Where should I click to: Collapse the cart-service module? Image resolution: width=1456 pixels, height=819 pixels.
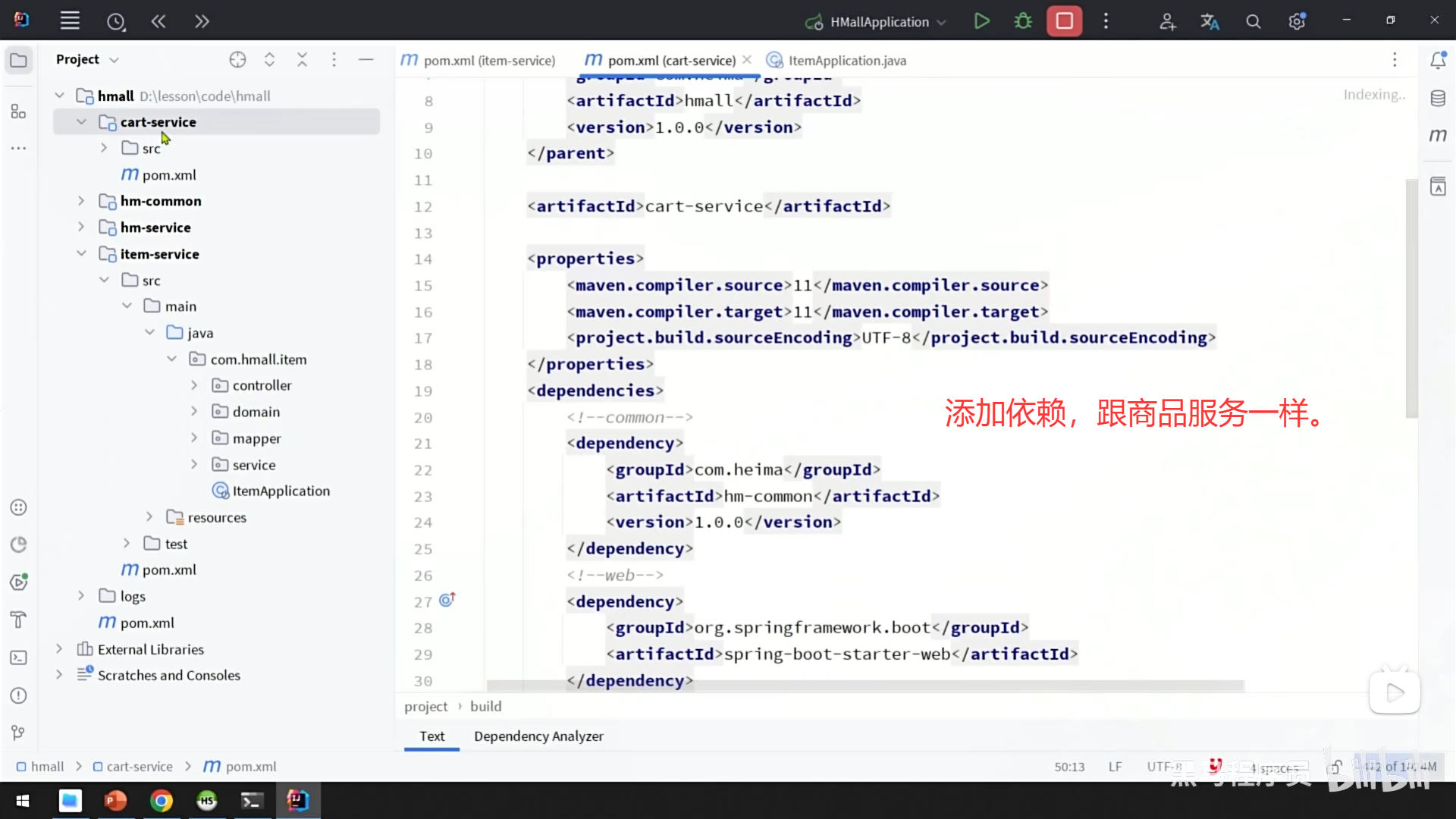coord(81,122)
